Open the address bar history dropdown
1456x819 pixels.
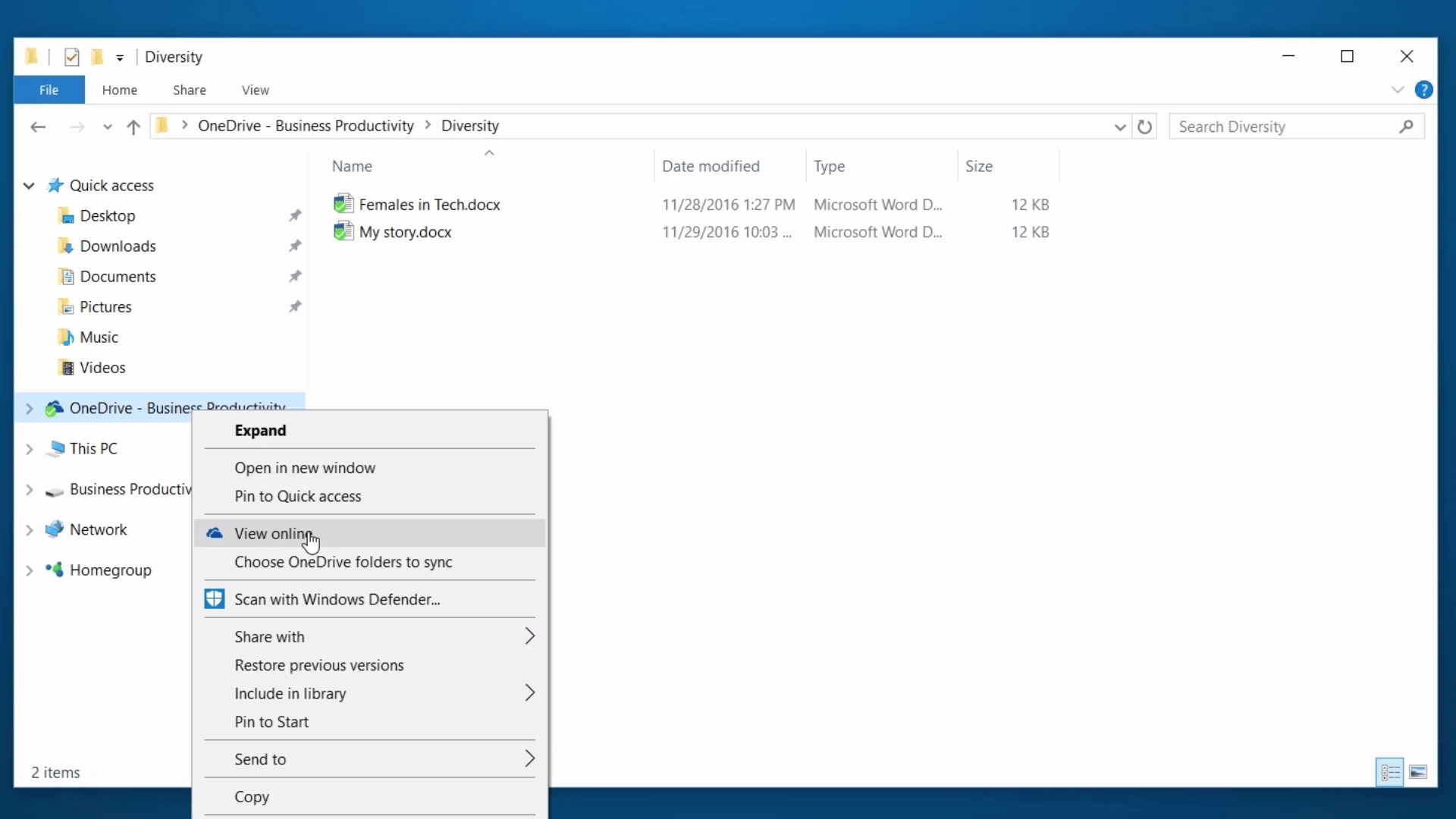point(1120,127)
